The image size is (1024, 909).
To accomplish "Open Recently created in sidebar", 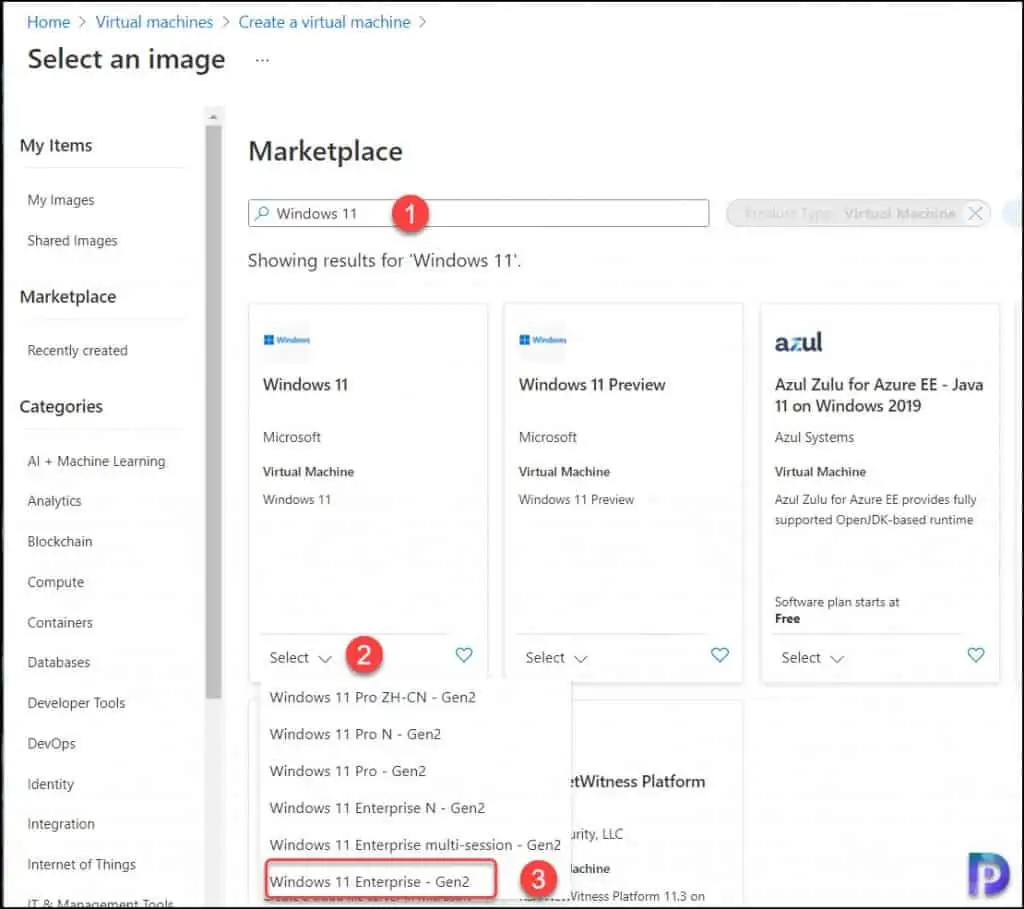I will (x=78, y=351).
